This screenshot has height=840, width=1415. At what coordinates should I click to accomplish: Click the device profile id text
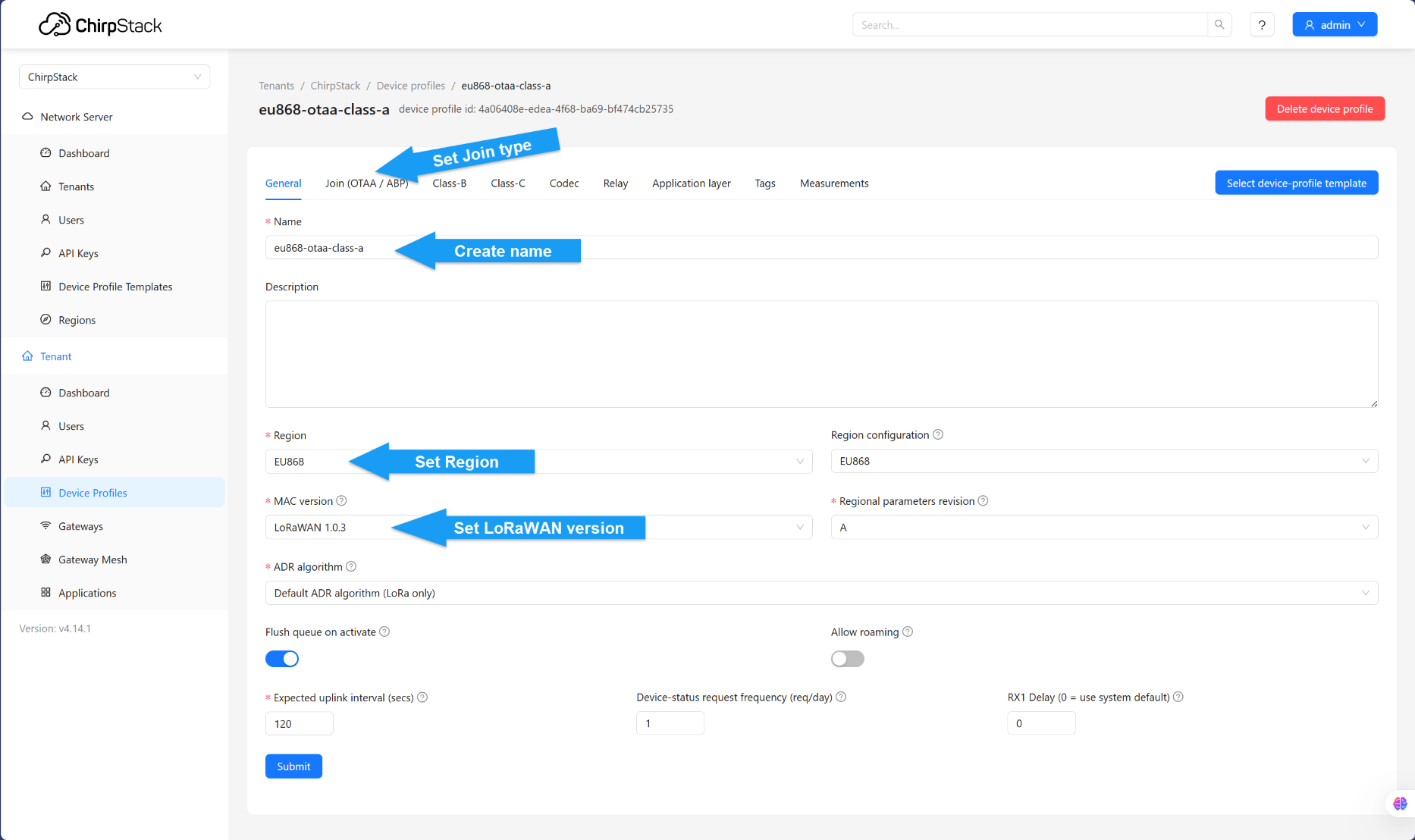tap(536, 109)
